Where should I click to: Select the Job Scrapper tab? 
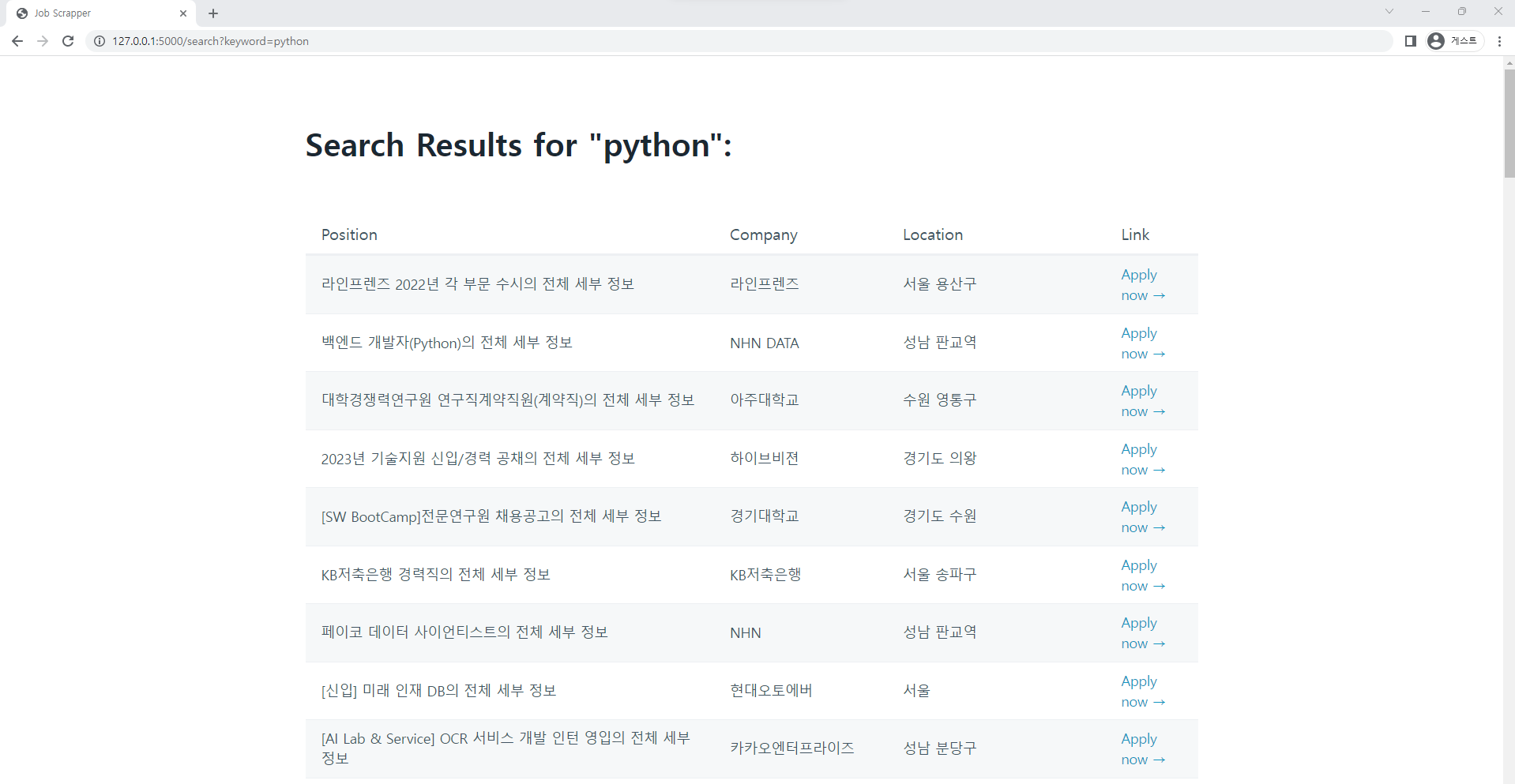point(101,13)
